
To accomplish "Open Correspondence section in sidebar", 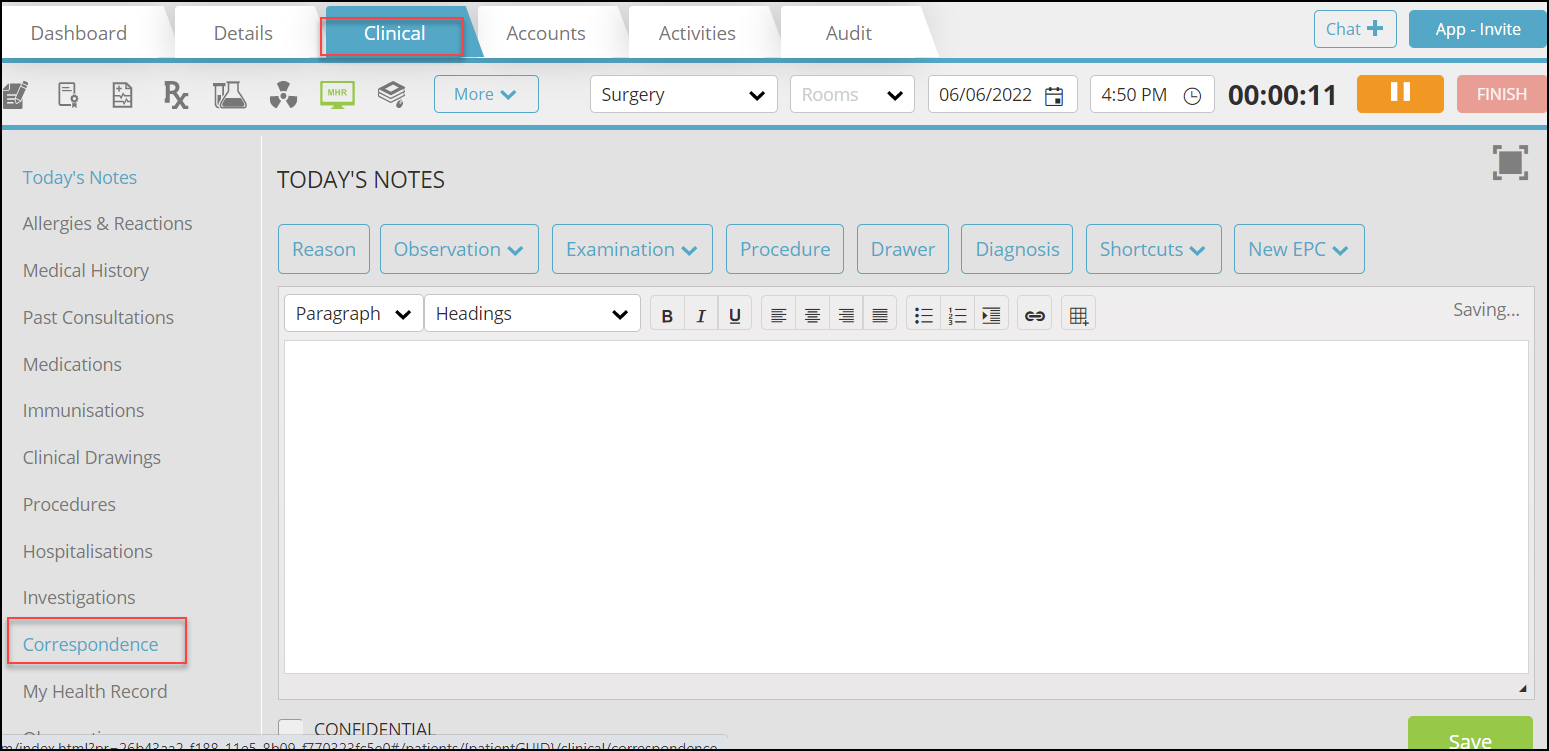I will click(x=91, y=644).
